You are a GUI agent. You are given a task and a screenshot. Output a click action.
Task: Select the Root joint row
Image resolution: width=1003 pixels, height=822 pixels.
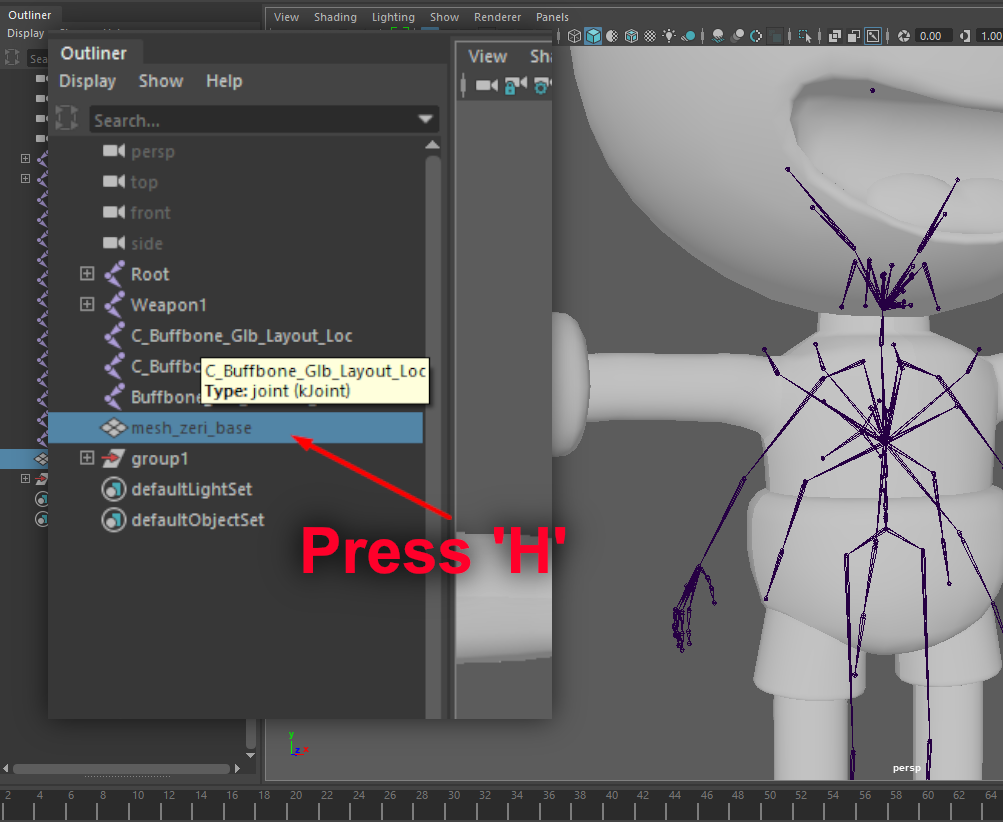235,274
